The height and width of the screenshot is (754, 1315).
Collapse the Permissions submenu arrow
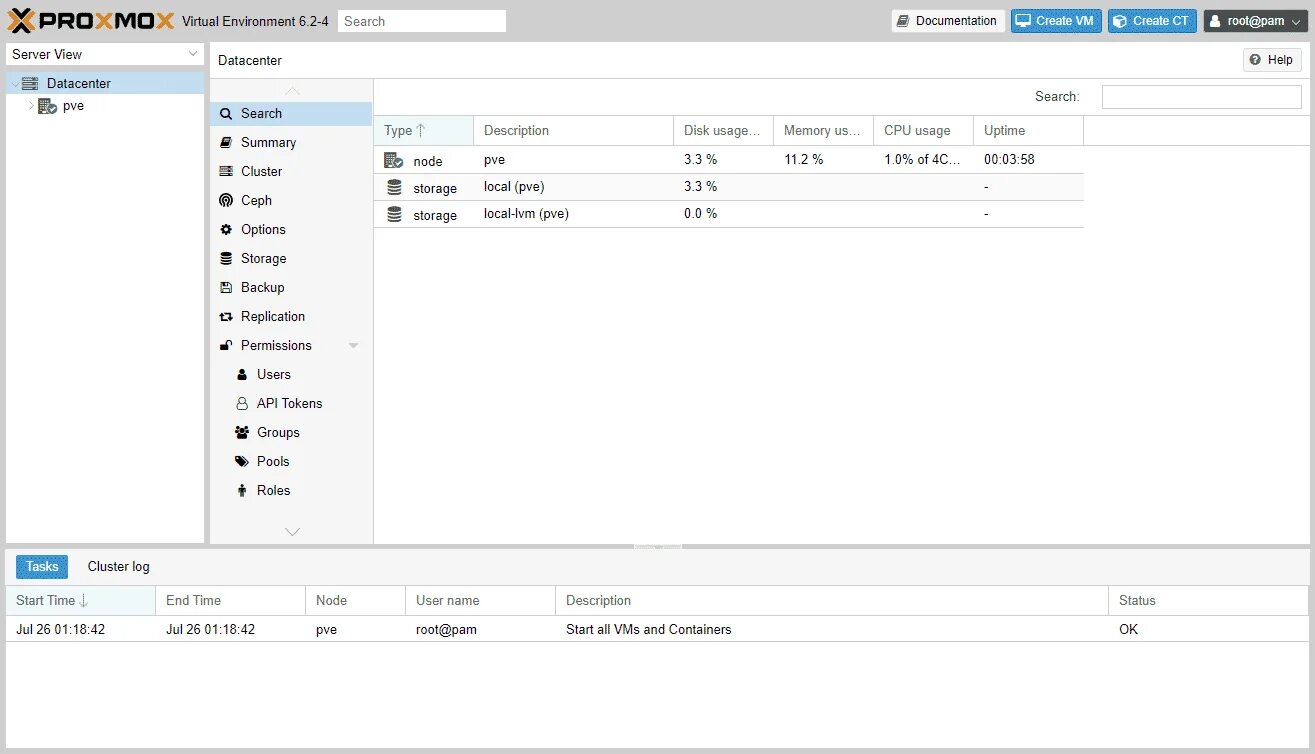pyautogui.click(x=353, y=346)
